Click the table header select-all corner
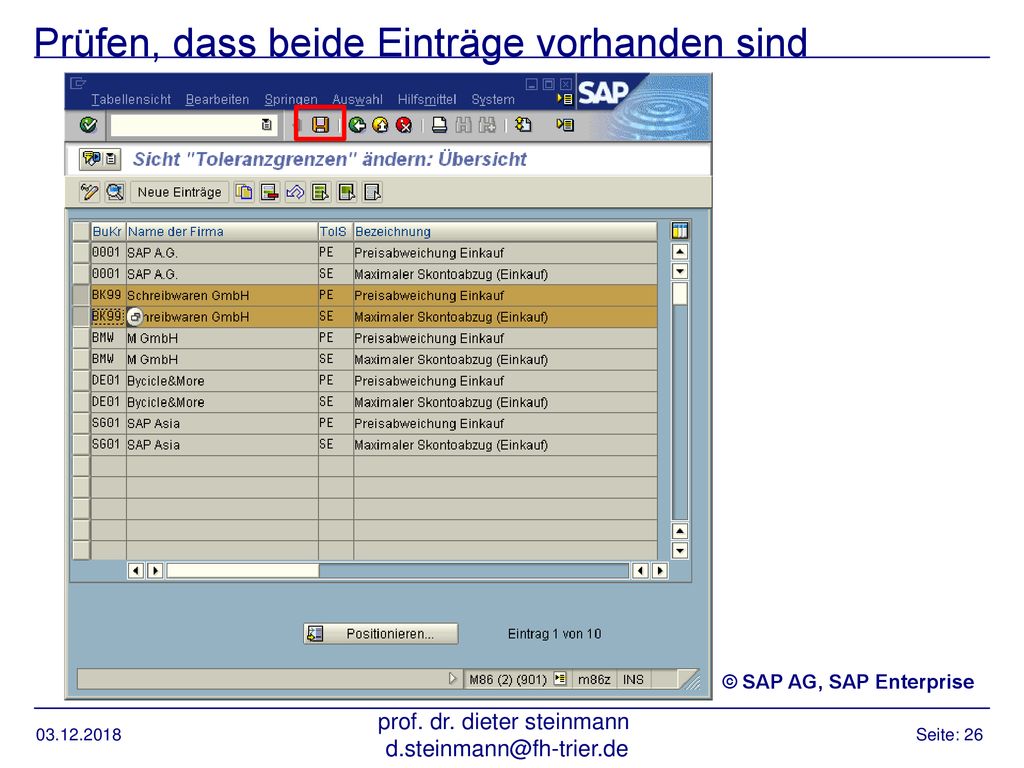Image resolution: width=1024 pixels, height=768 pixels. coord(81,231)
